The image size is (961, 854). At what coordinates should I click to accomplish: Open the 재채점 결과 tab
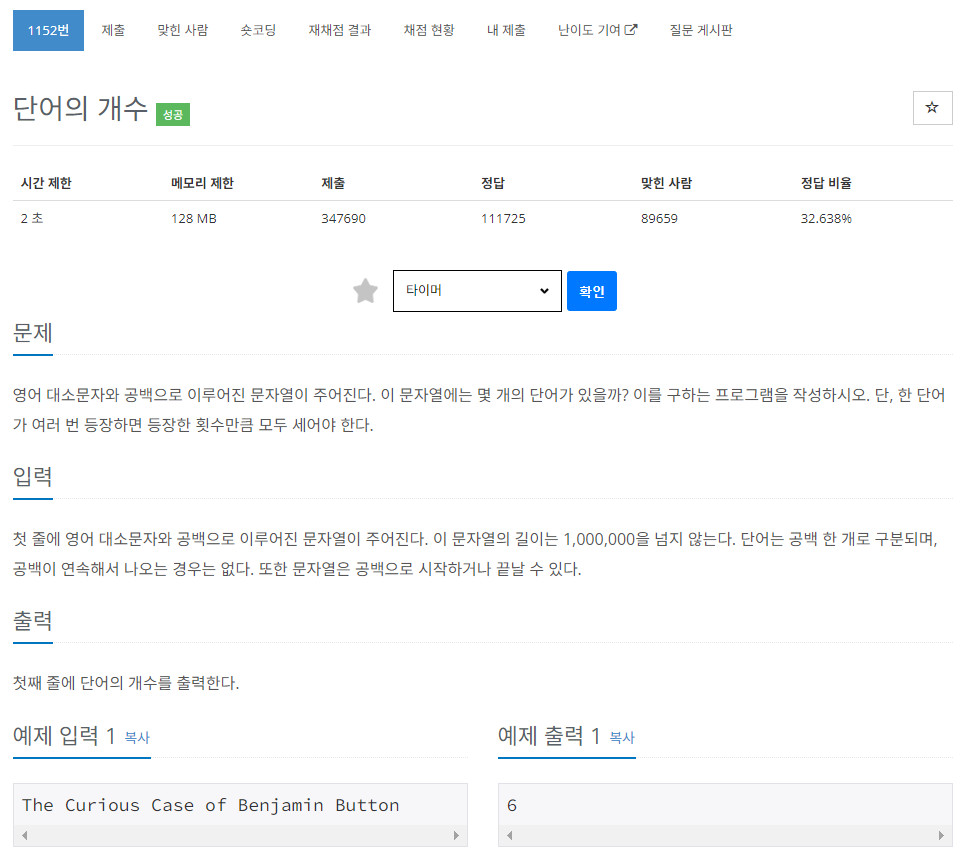(340, 31)
